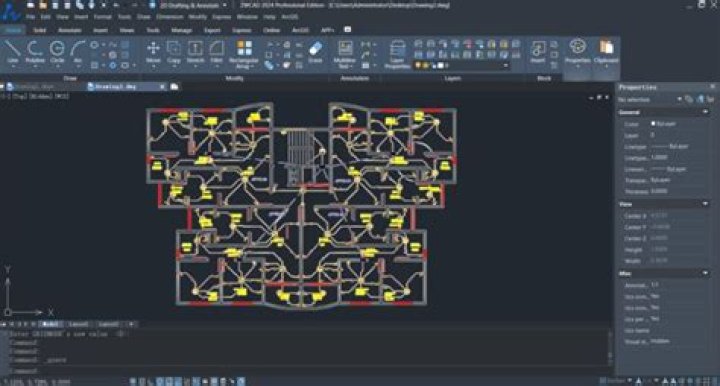Screen dimensions: 720x386
Task: Add a new layout with plus button
Action: coord(131,324)
